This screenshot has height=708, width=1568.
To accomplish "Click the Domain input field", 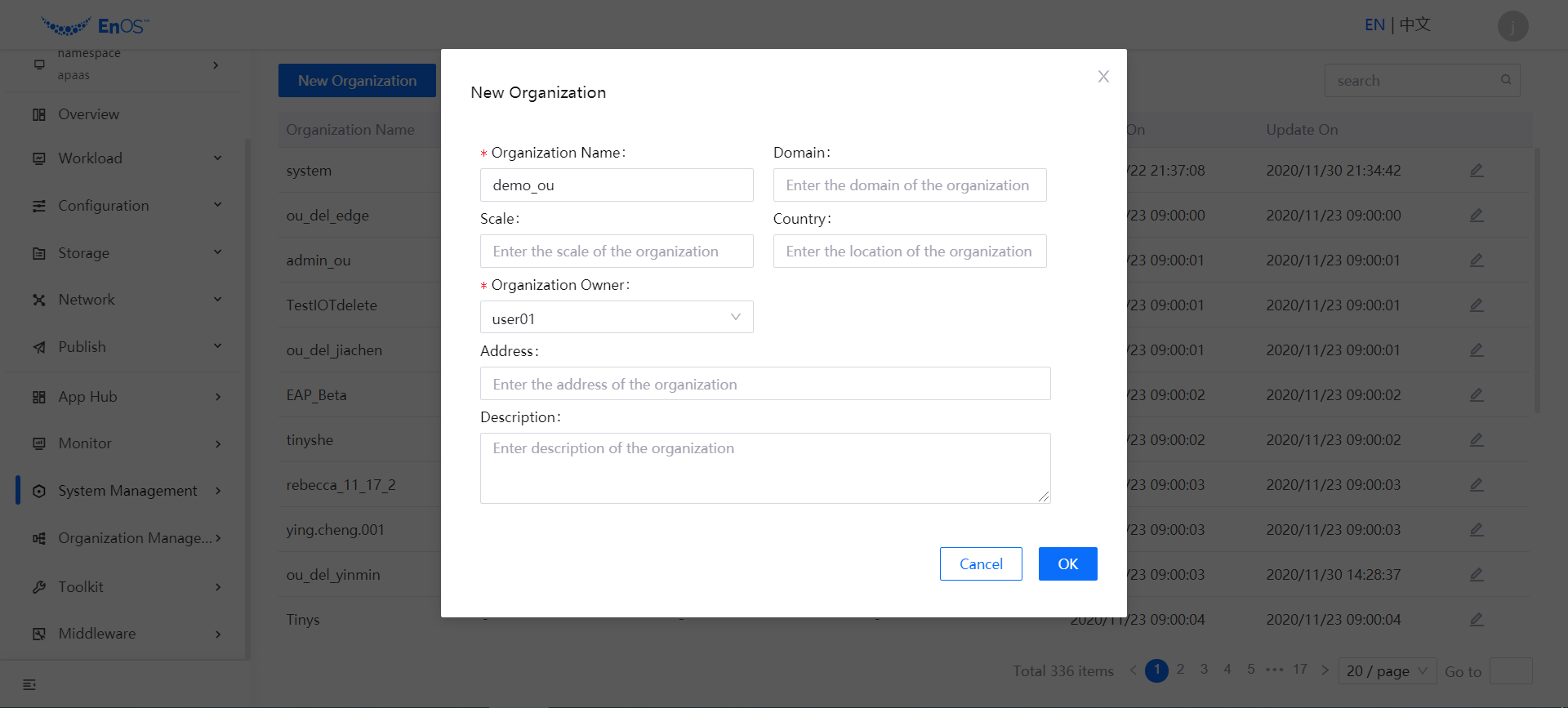I will (909, 185).
